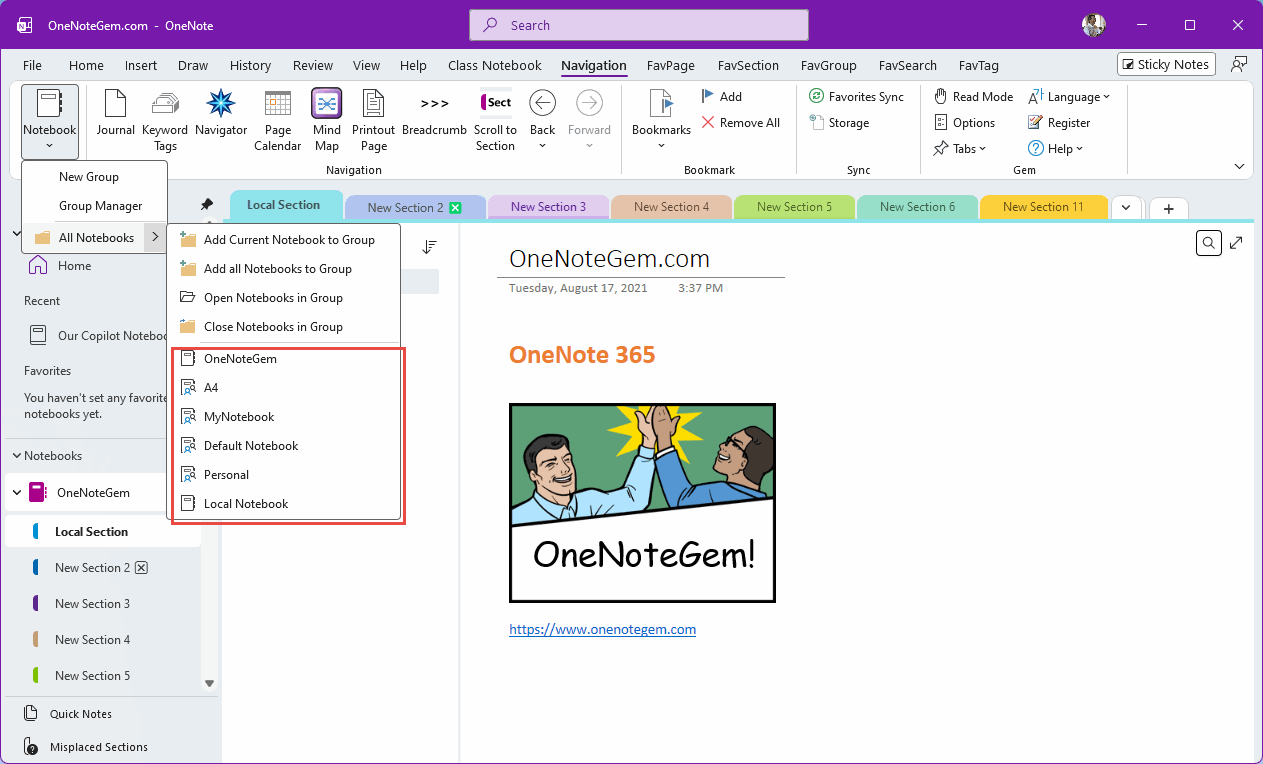Collapse the Notebooks list header
The height and width of the screenshot is (764, 1263).
(17, 456)
